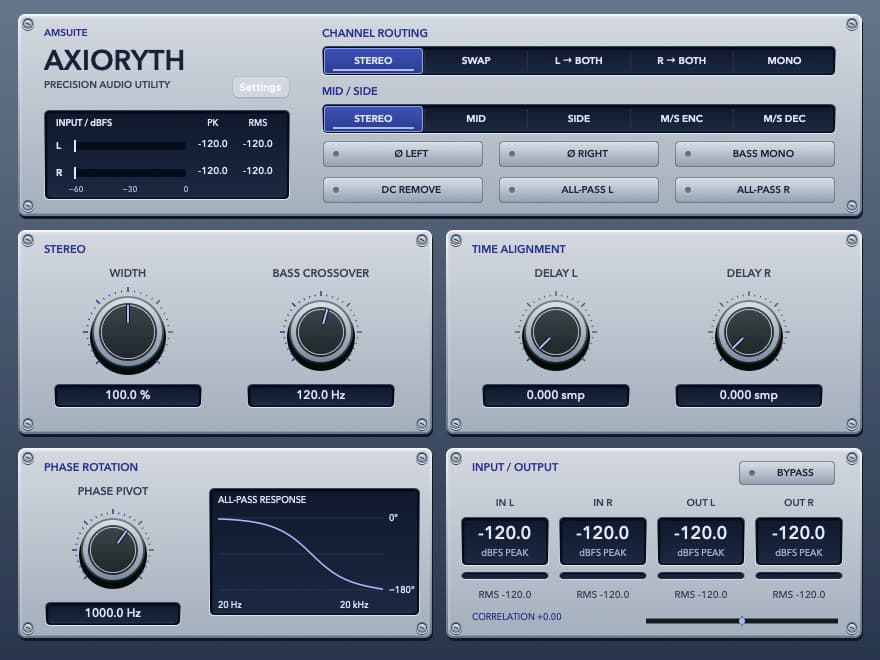Click the R input meter bar
This screenshot has width=880, height=660.
coord(130,173)
